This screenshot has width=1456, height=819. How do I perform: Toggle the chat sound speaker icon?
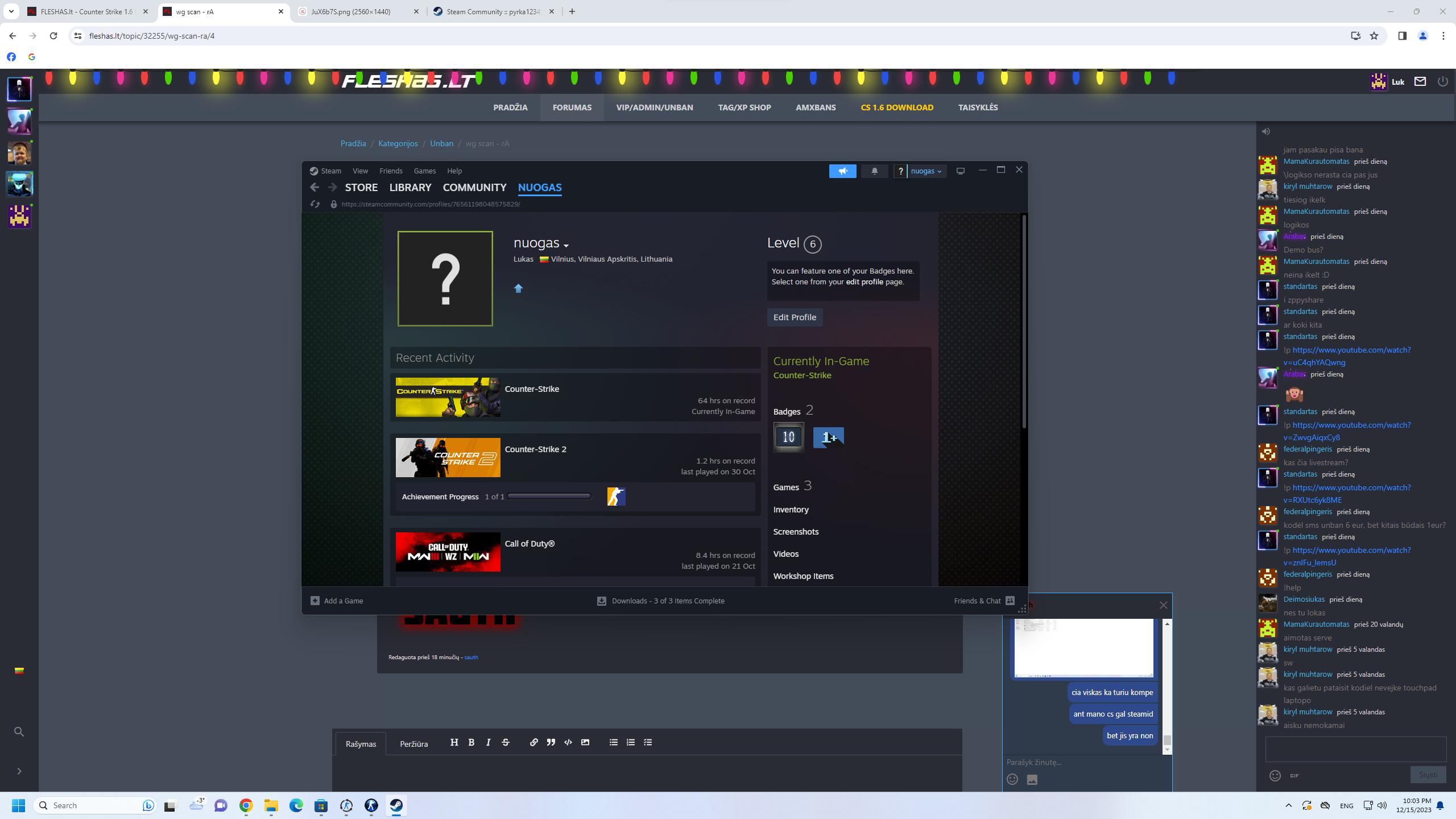click(x=1266, y=131)
